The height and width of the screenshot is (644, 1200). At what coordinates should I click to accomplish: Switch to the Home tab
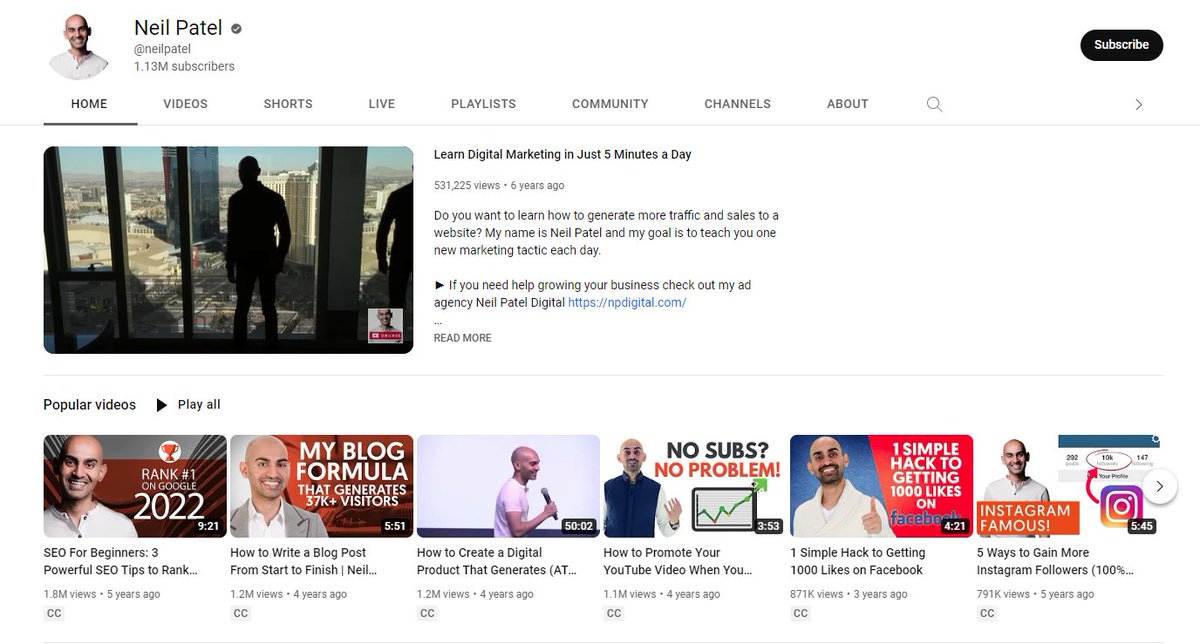(89, 104)
